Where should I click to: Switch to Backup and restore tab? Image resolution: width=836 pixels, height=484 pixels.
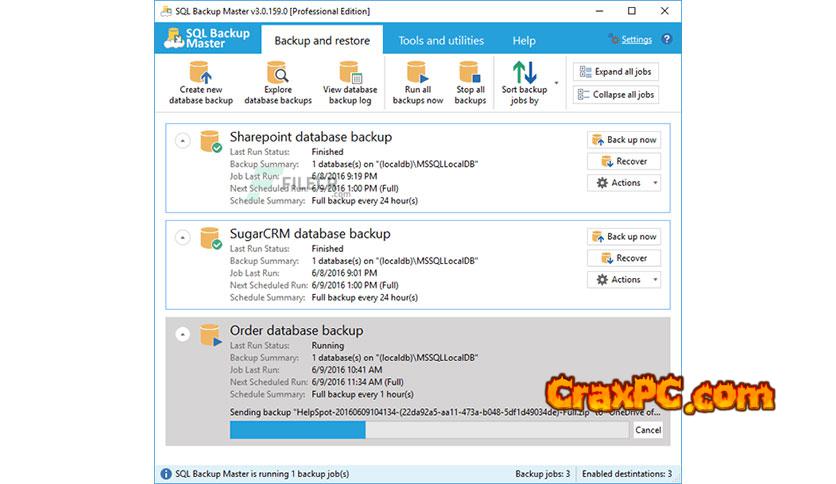322,41
